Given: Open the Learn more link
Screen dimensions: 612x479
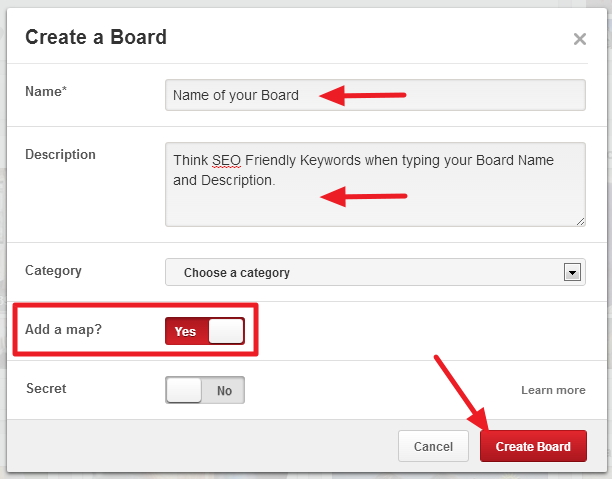Looking at the screenshot, I should click(x=553, y=390).
